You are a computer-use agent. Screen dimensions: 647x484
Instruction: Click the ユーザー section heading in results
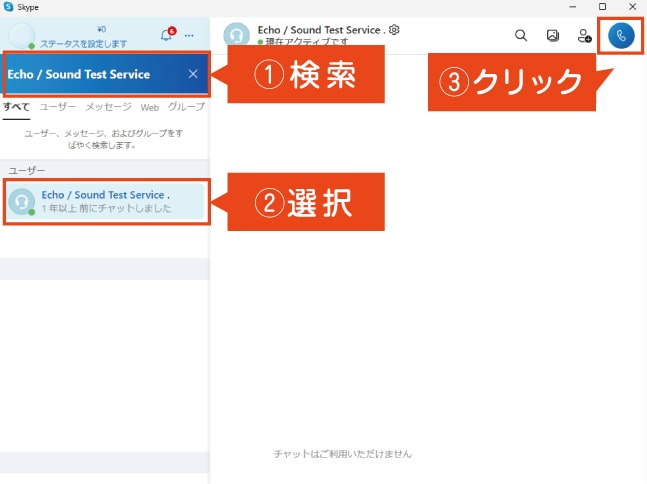coord(27,170)
